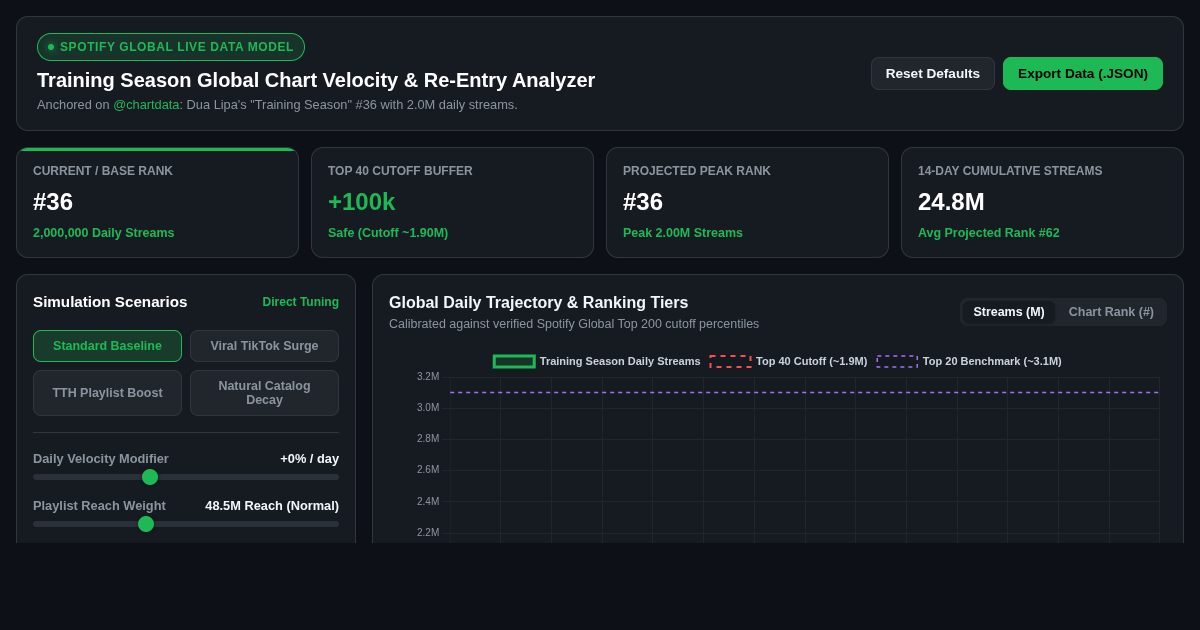Click the 3.0M y-axis label
The height and width of the screenshot is (630, 1200).
(x=428, y=408)
